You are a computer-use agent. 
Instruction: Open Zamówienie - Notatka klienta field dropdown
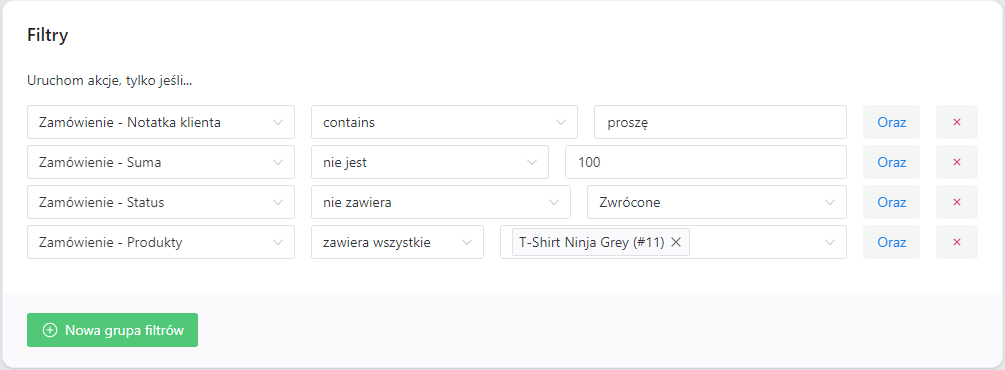[x=161, y=122]
